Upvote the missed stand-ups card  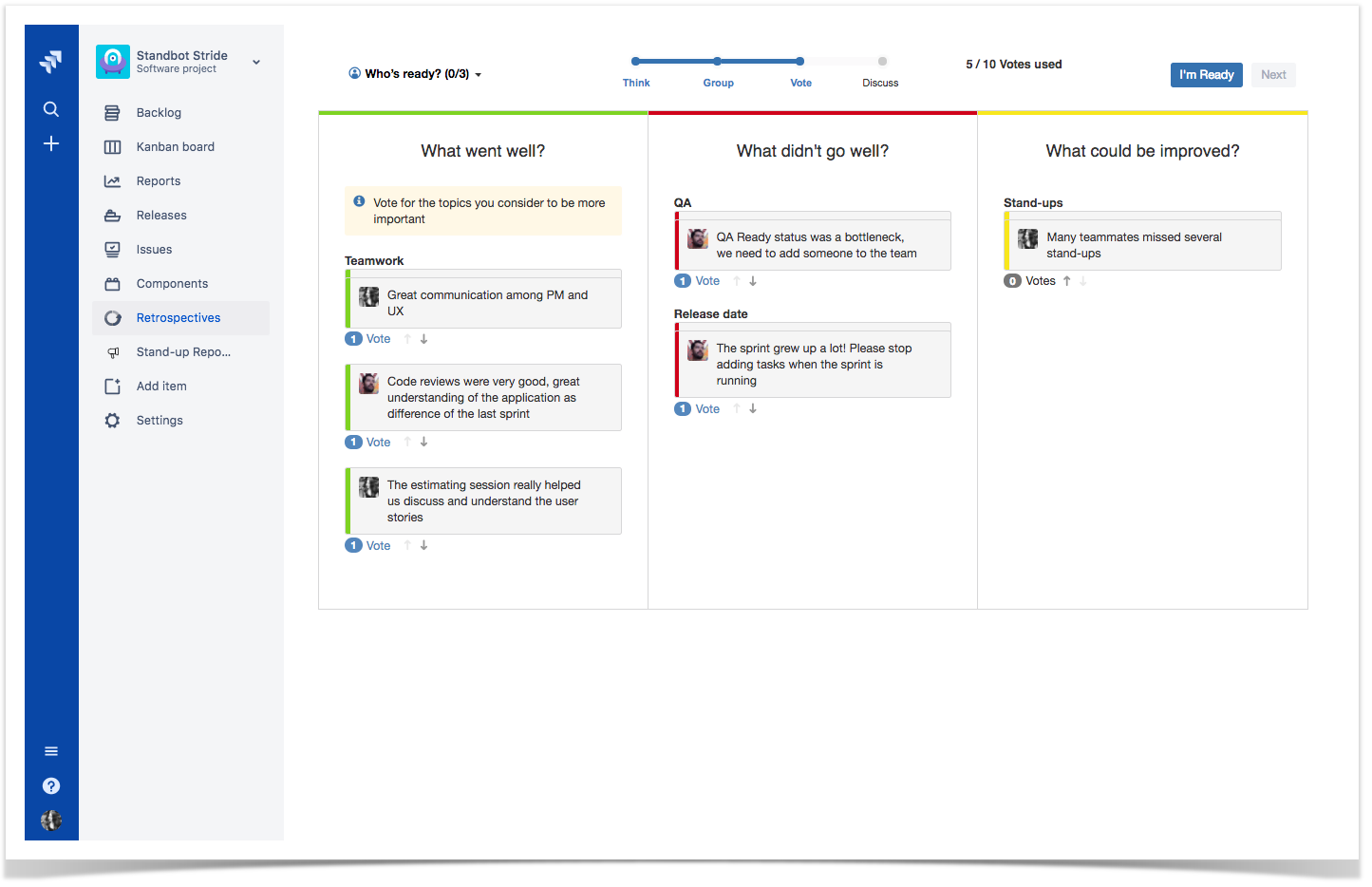tap(1067, 281)
